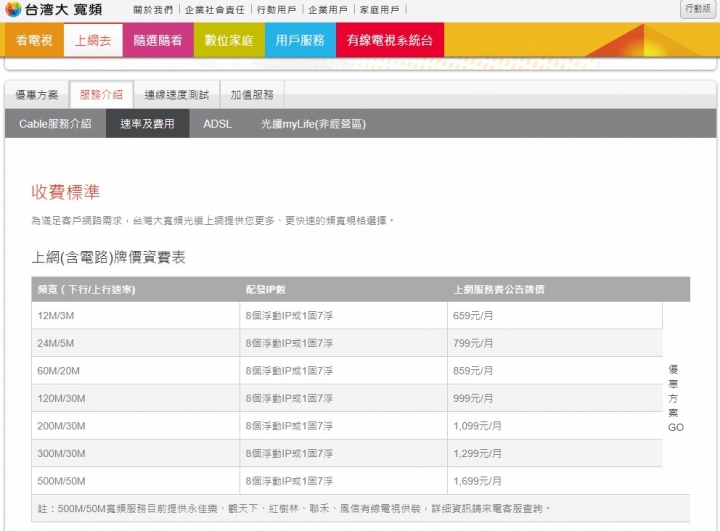Select the 看電視 navigation item
720x531 pixels.
(35, 41)
